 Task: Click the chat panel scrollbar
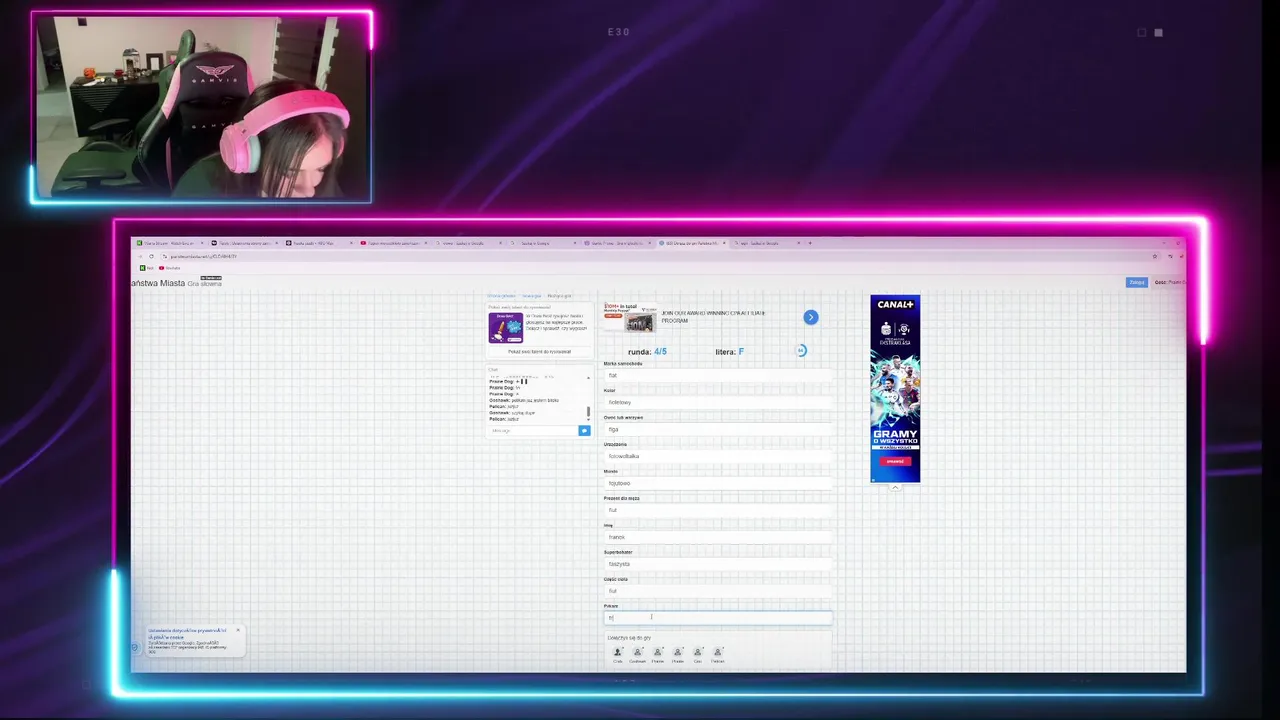pyautogui.click(x=588, y=411)
